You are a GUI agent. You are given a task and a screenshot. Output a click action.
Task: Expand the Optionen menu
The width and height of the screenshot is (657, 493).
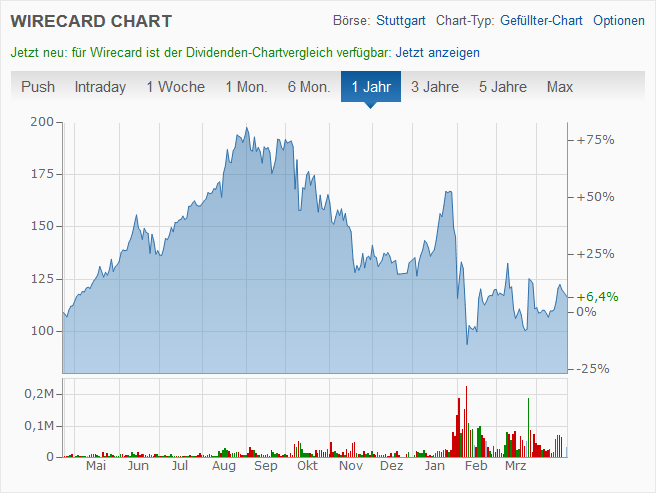618,21
